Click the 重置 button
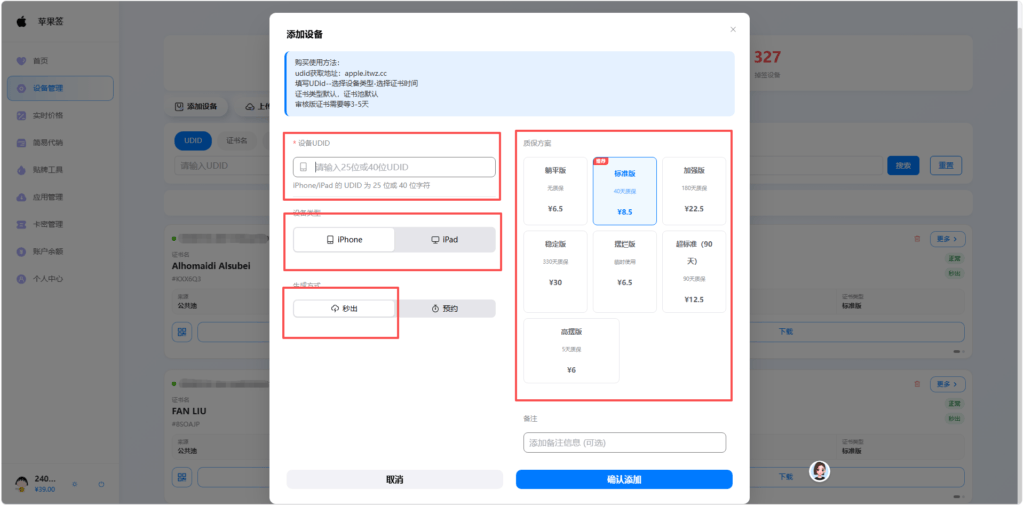The height and width of the screenshot is (505, 1024). [946, 165]
